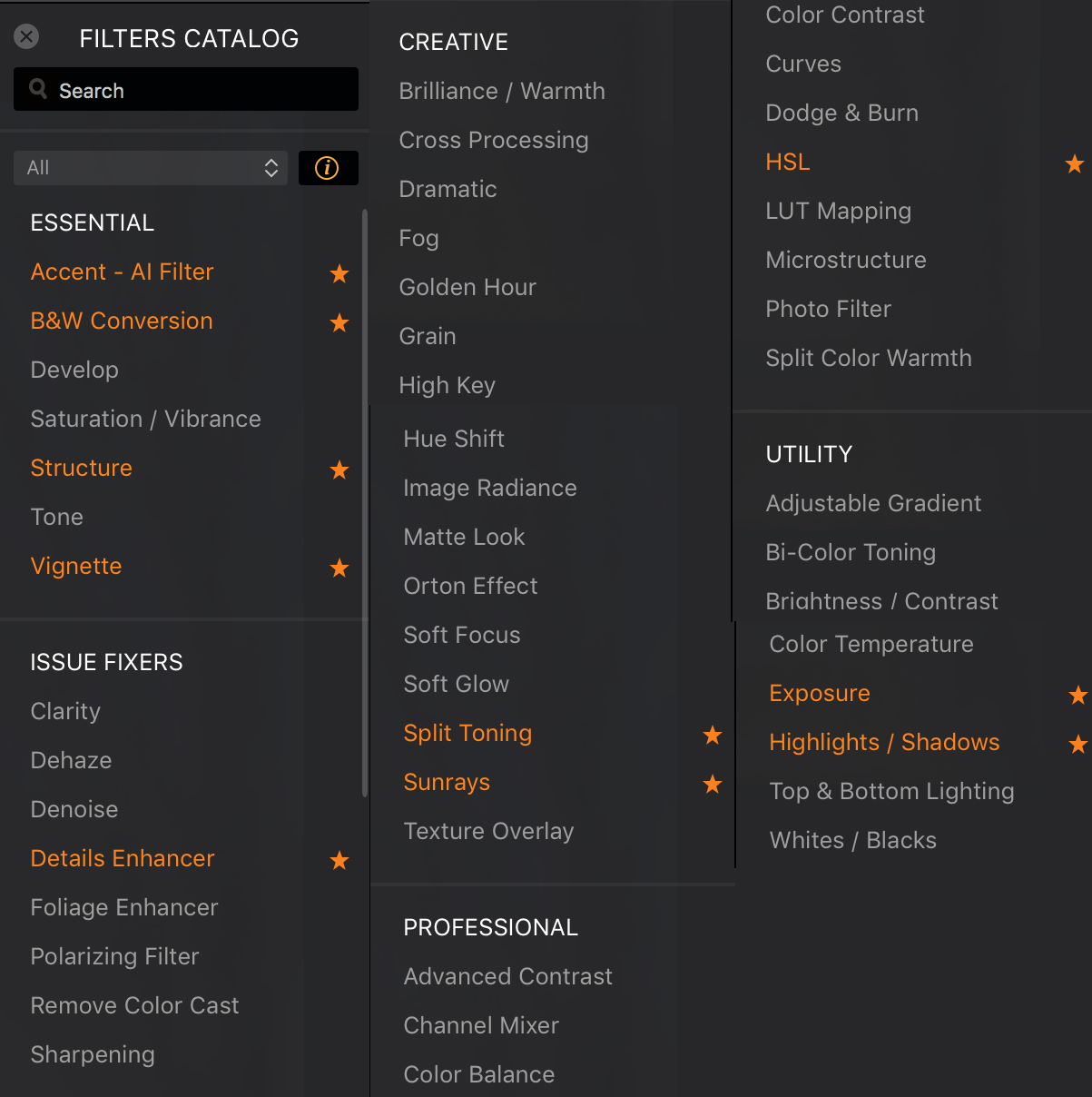This screenshot has height=1097, width=1092.
Task: Close the Filters Catalog panel
Action: [x=26, y=36]
